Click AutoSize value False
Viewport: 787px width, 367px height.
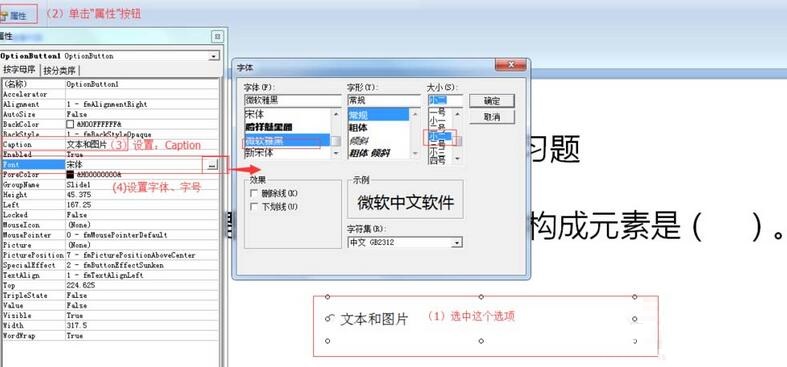(x=76, y=114)
